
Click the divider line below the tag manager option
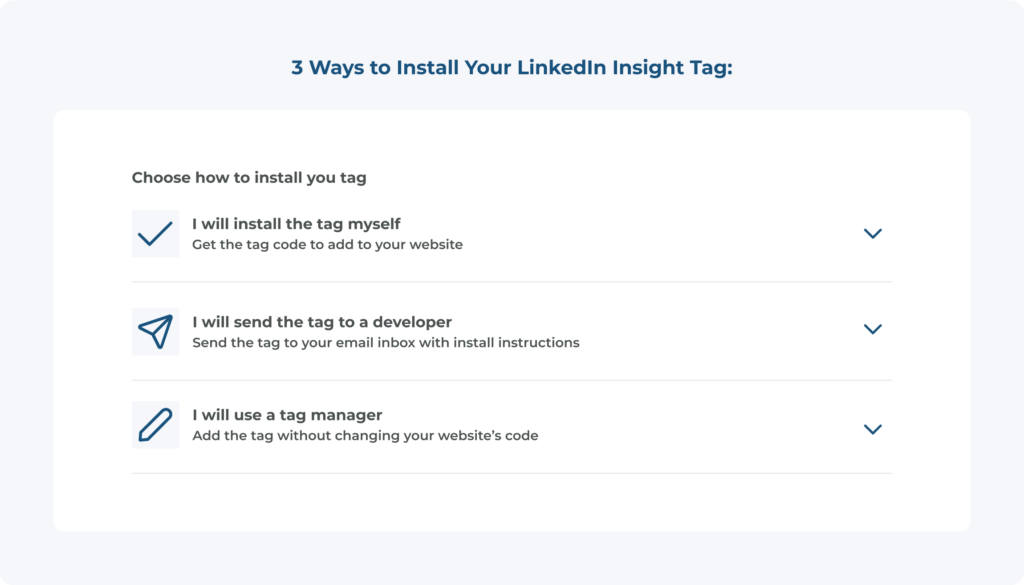pyautogui.click(x=511, y=473)
